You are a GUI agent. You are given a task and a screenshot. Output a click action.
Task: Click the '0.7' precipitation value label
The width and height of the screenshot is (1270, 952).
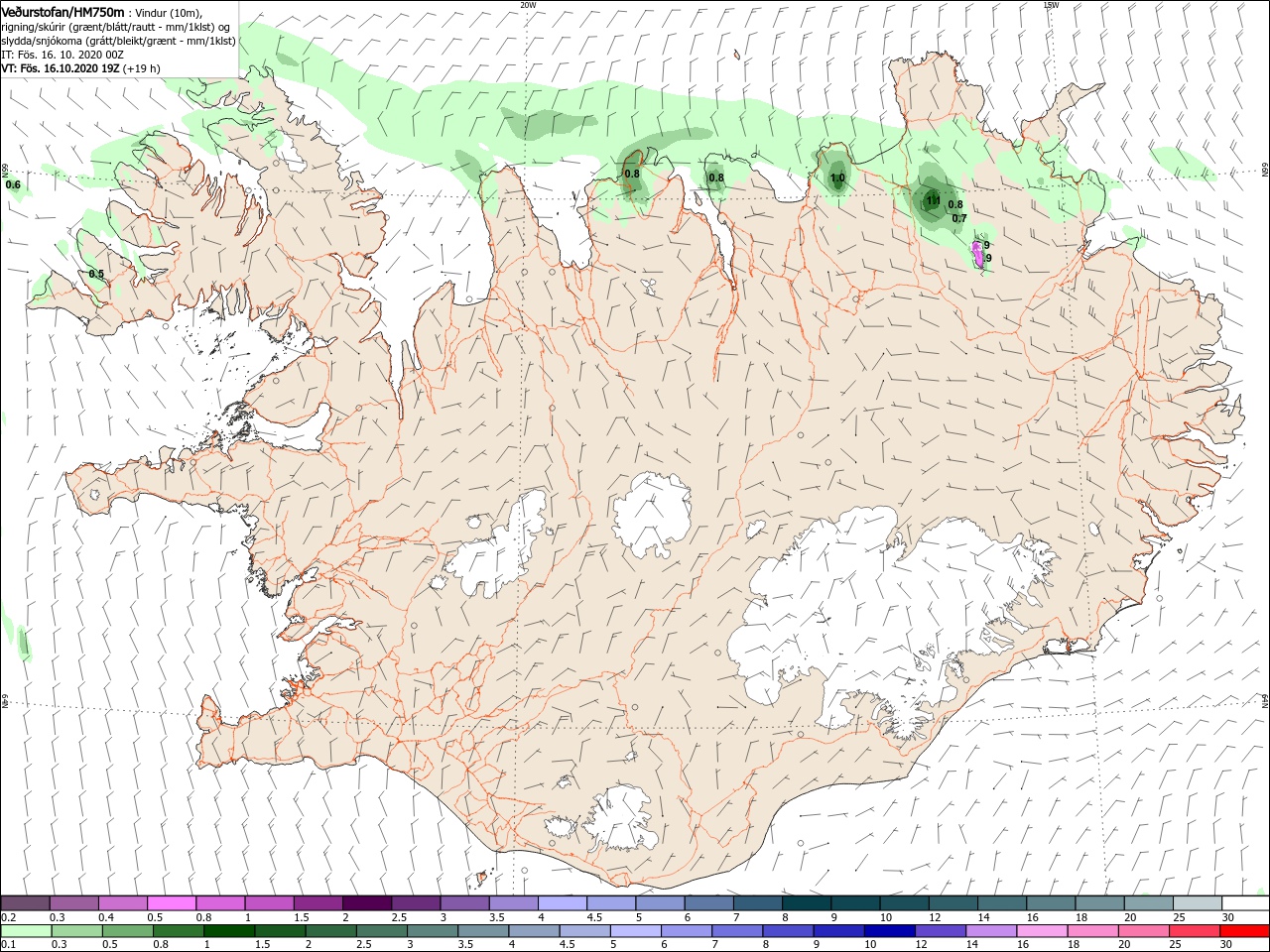[959, 218]
